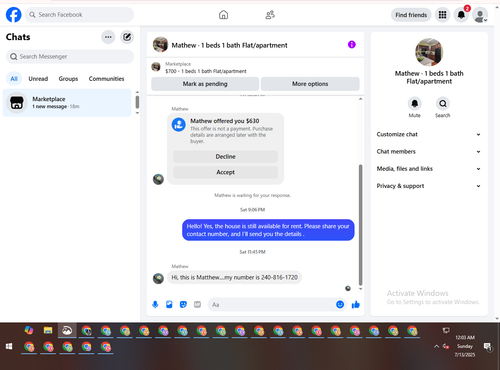Click the conversation scrollbar thumb
The height and width of the screenshot is (370, 500).
point(360,225)
